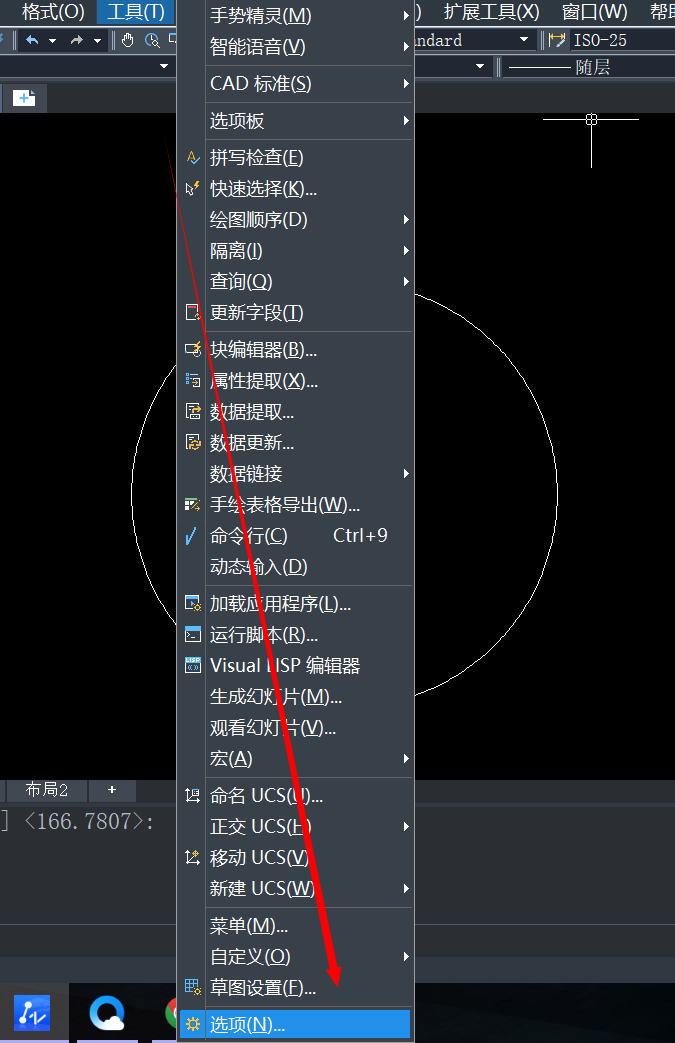Viewport: 675px width, 1043px height.
Task: Switch to the 布局2 layout tab
Action: (47, 790)
